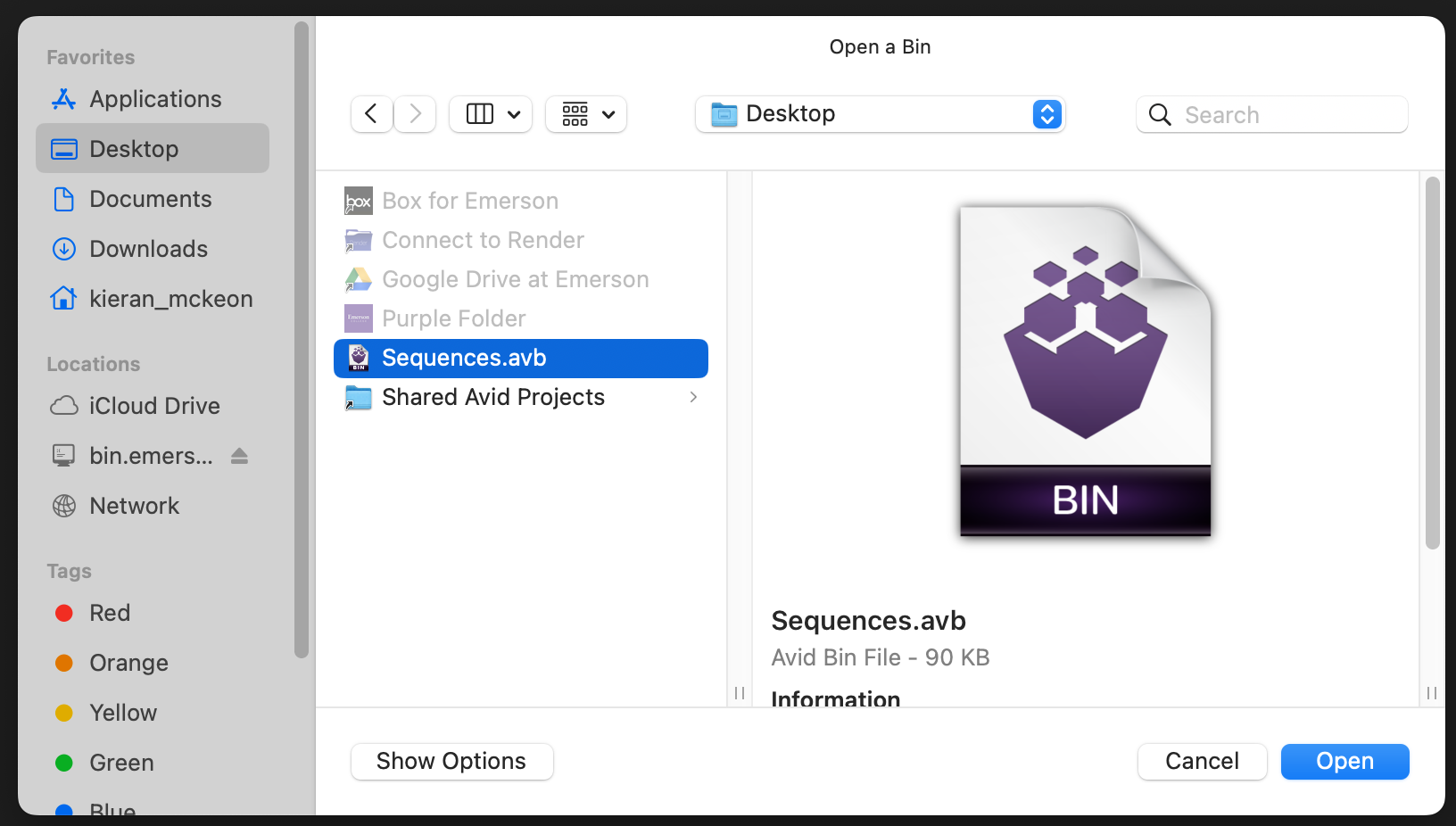1456x826 pixels.
Task: Click the Desktop sidebar monitor icon
Action: pyautogui.click(x=64, y=149)
